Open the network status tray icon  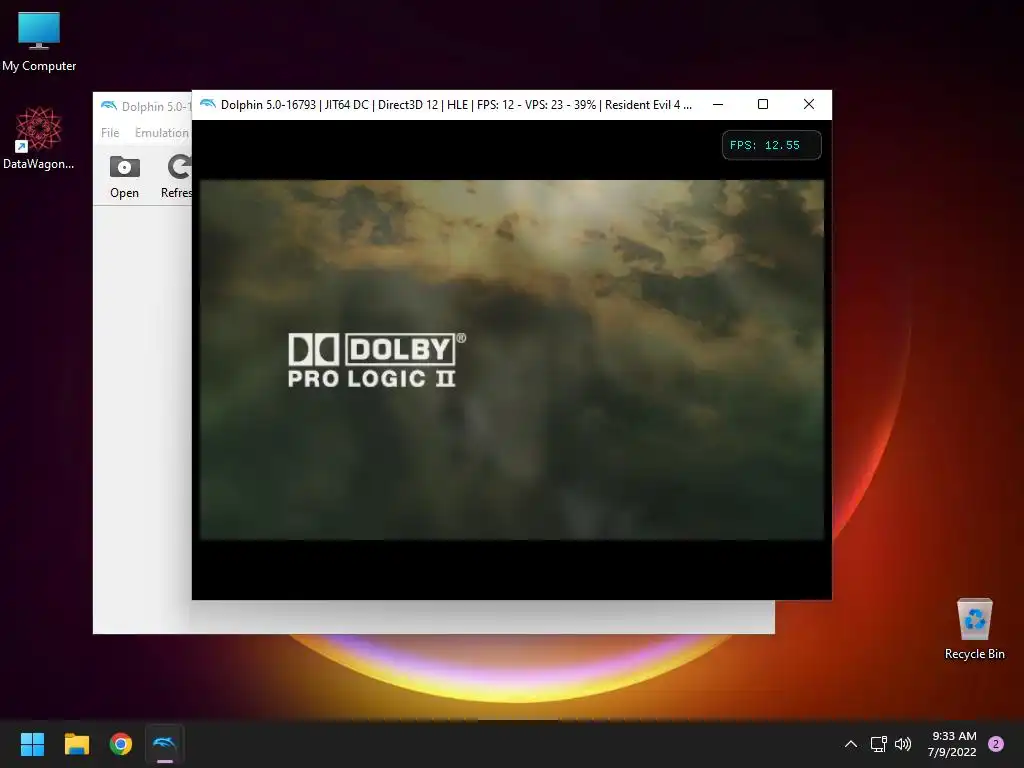878,744
